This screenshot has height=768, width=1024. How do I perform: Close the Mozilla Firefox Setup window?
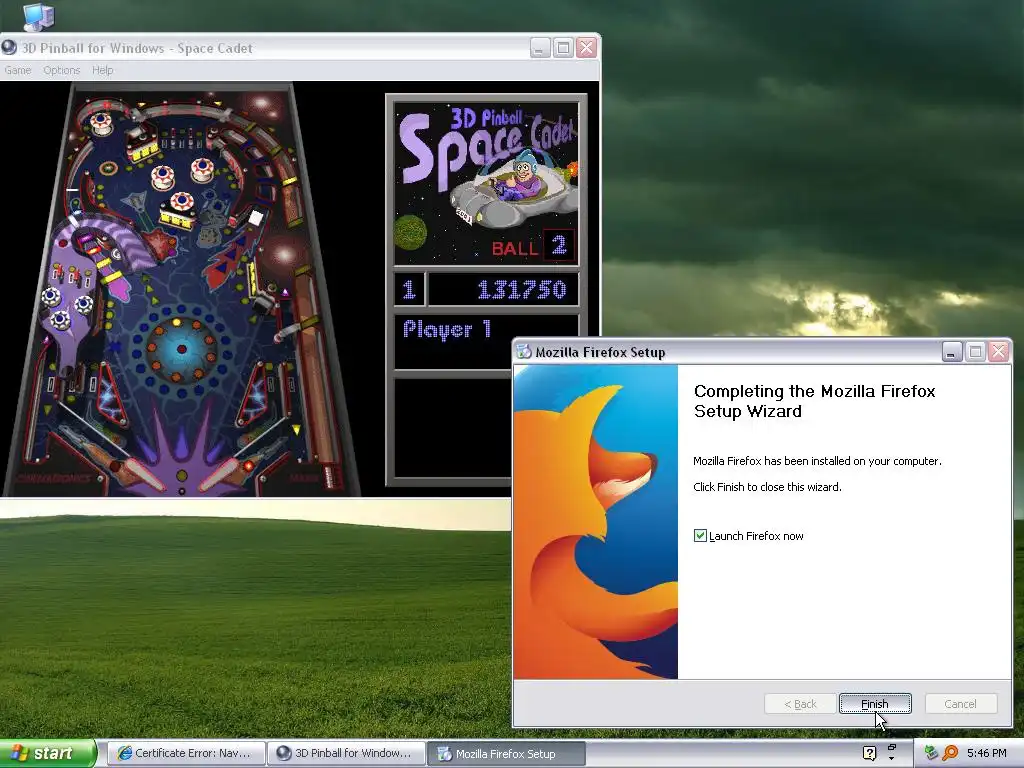click(x=999, y=352)
